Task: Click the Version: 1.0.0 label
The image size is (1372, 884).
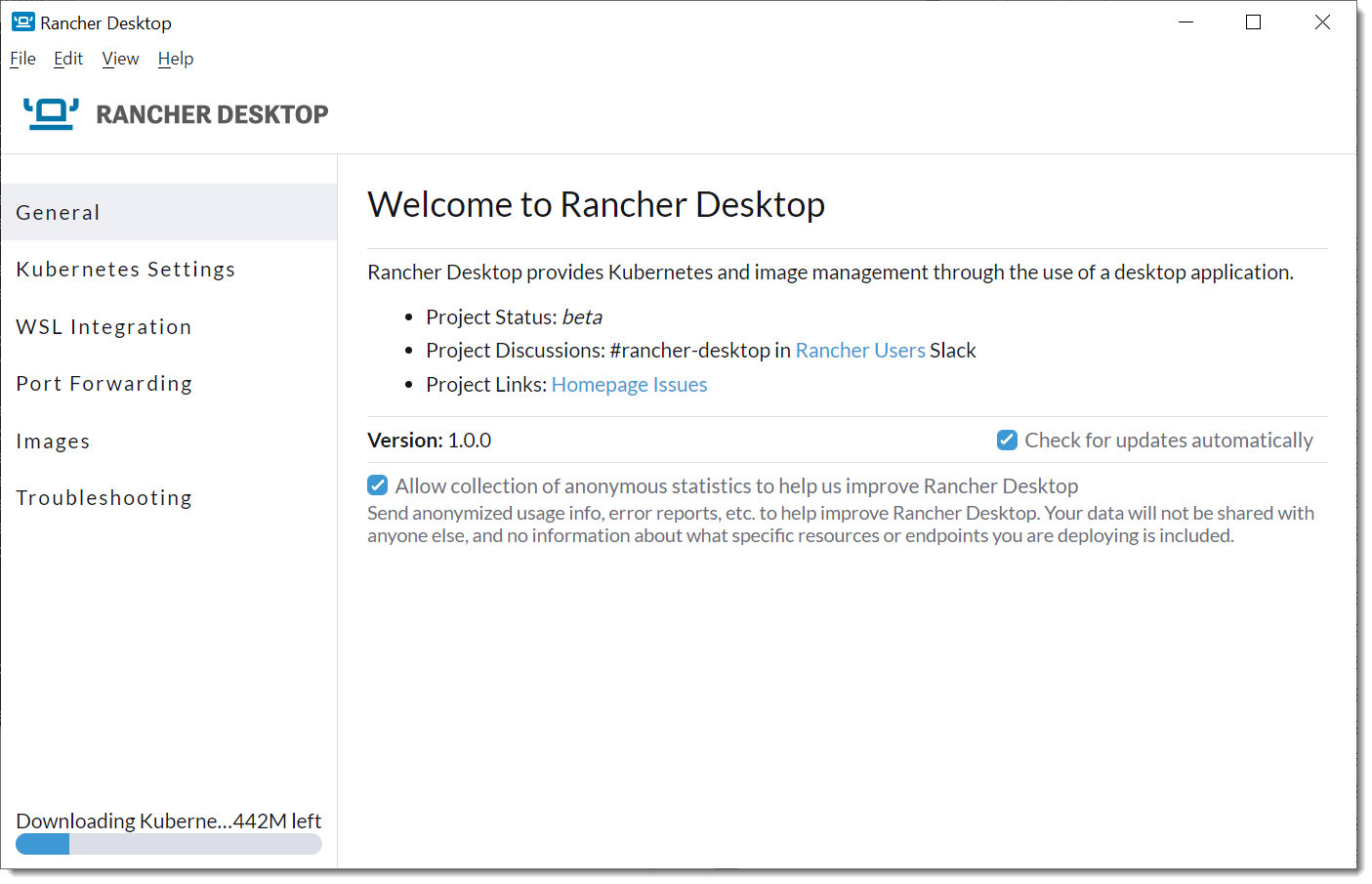Action: (430, 440)
